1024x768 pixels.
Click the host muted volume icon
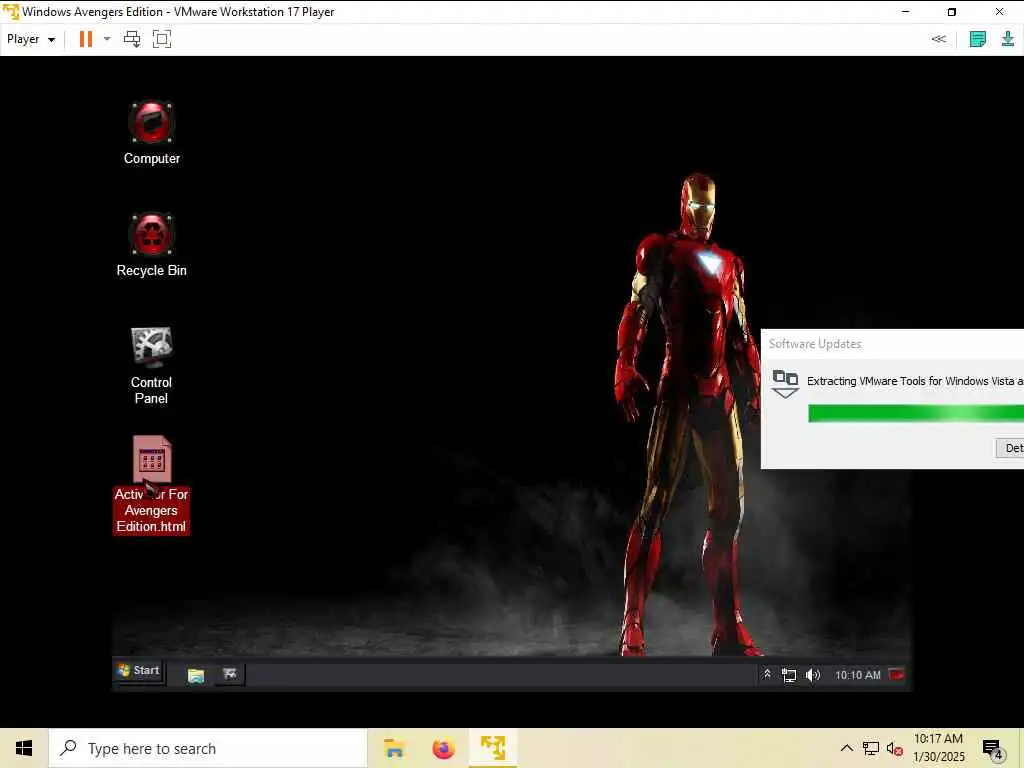tap(895, 749)
